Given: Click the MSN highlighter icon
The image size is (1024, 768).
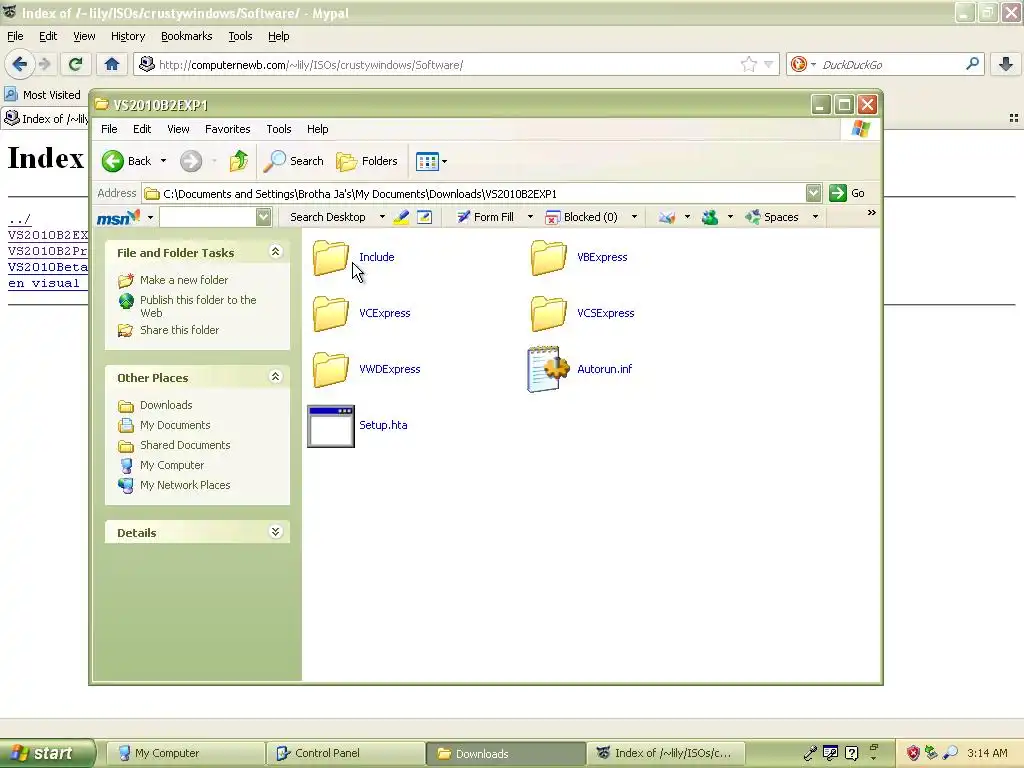Looking at the screenshot, I should (x=401, y=217).
